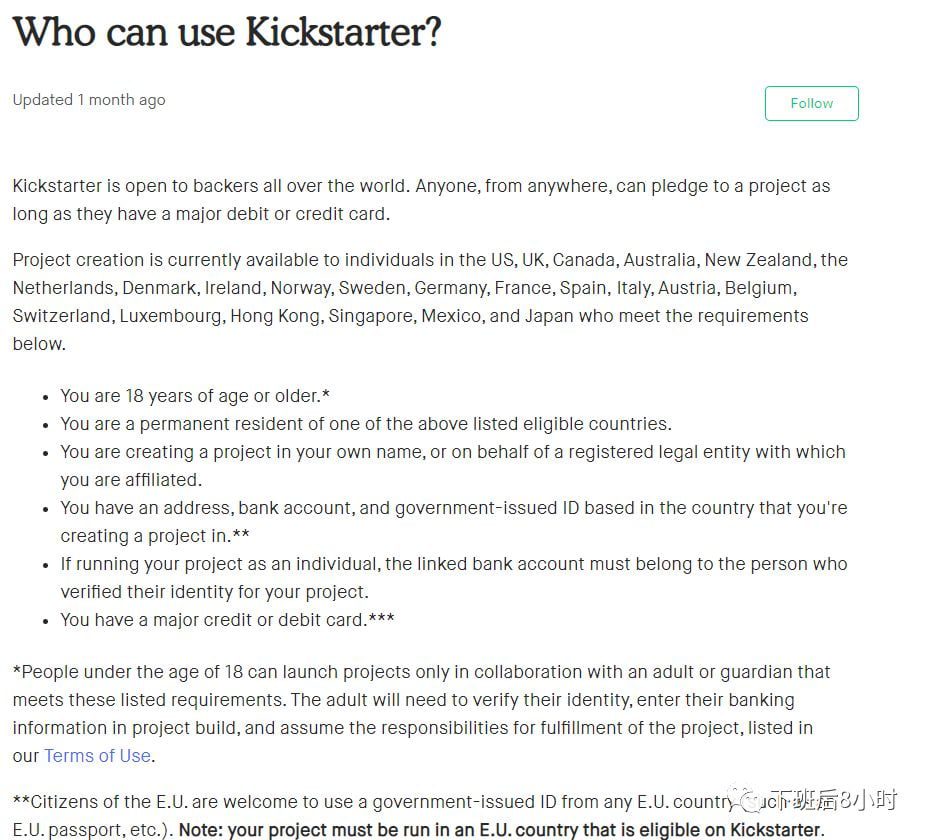Click the footnote 'People under the age of 18'
The height and width of the screenshot is (840, 927).
[422, 713]
